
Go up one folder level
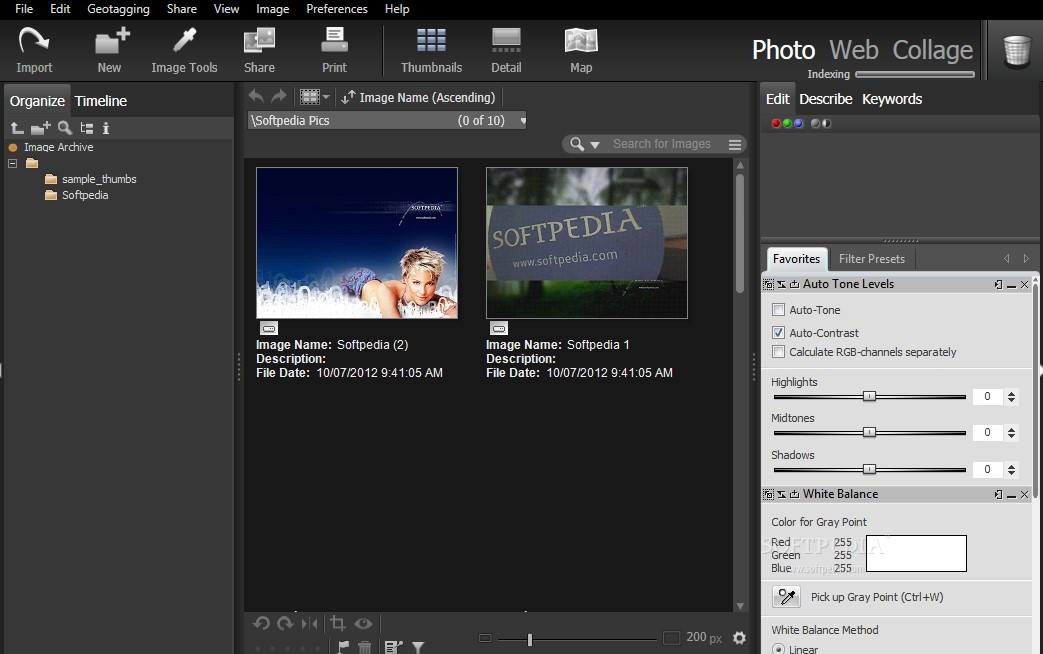(x=17, y=128)
